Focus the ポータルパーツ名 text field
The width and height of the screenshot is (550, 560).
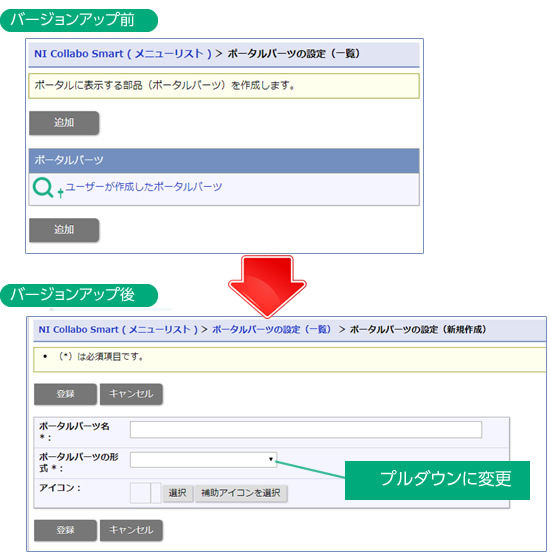[x=306, y=429]
